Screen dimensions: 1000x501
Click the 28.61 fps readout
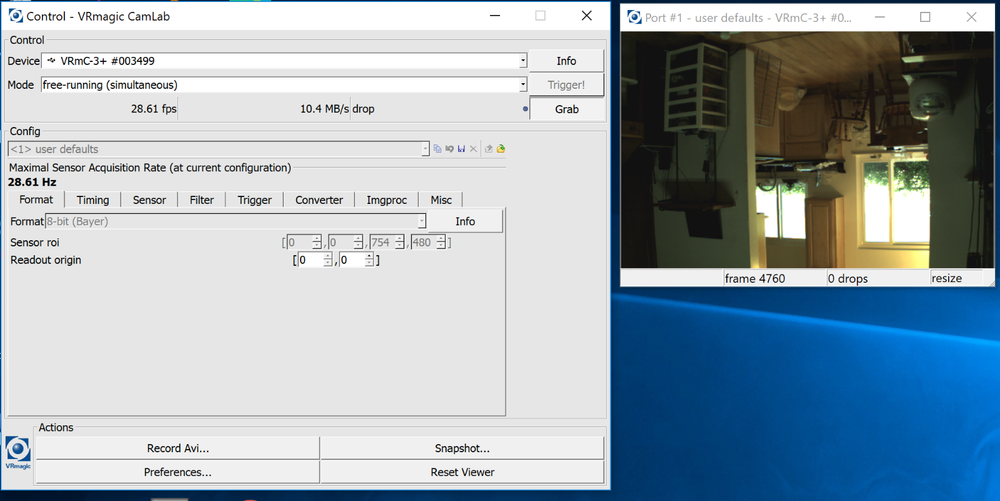(x=154, y=109)
